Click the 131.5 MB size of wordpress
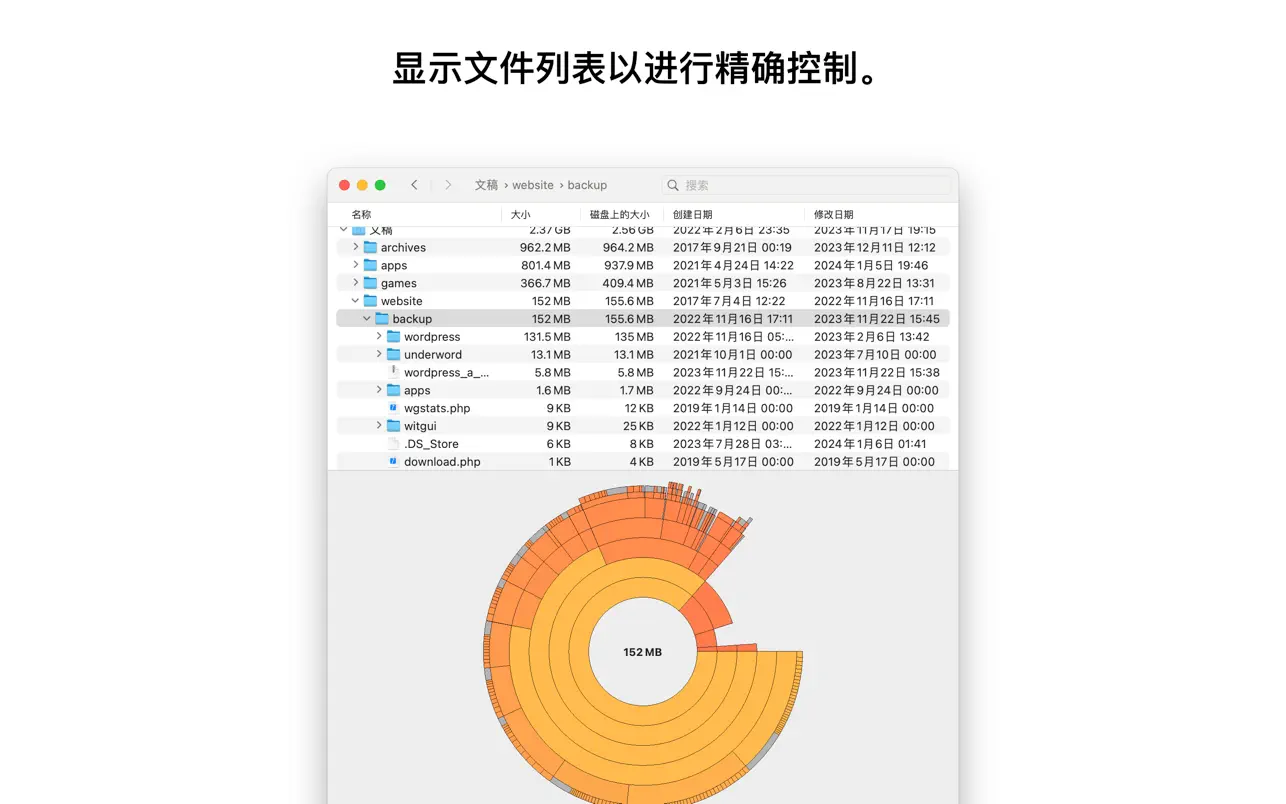The width and height of the screenshot is (1286, 804). [547, 337]
